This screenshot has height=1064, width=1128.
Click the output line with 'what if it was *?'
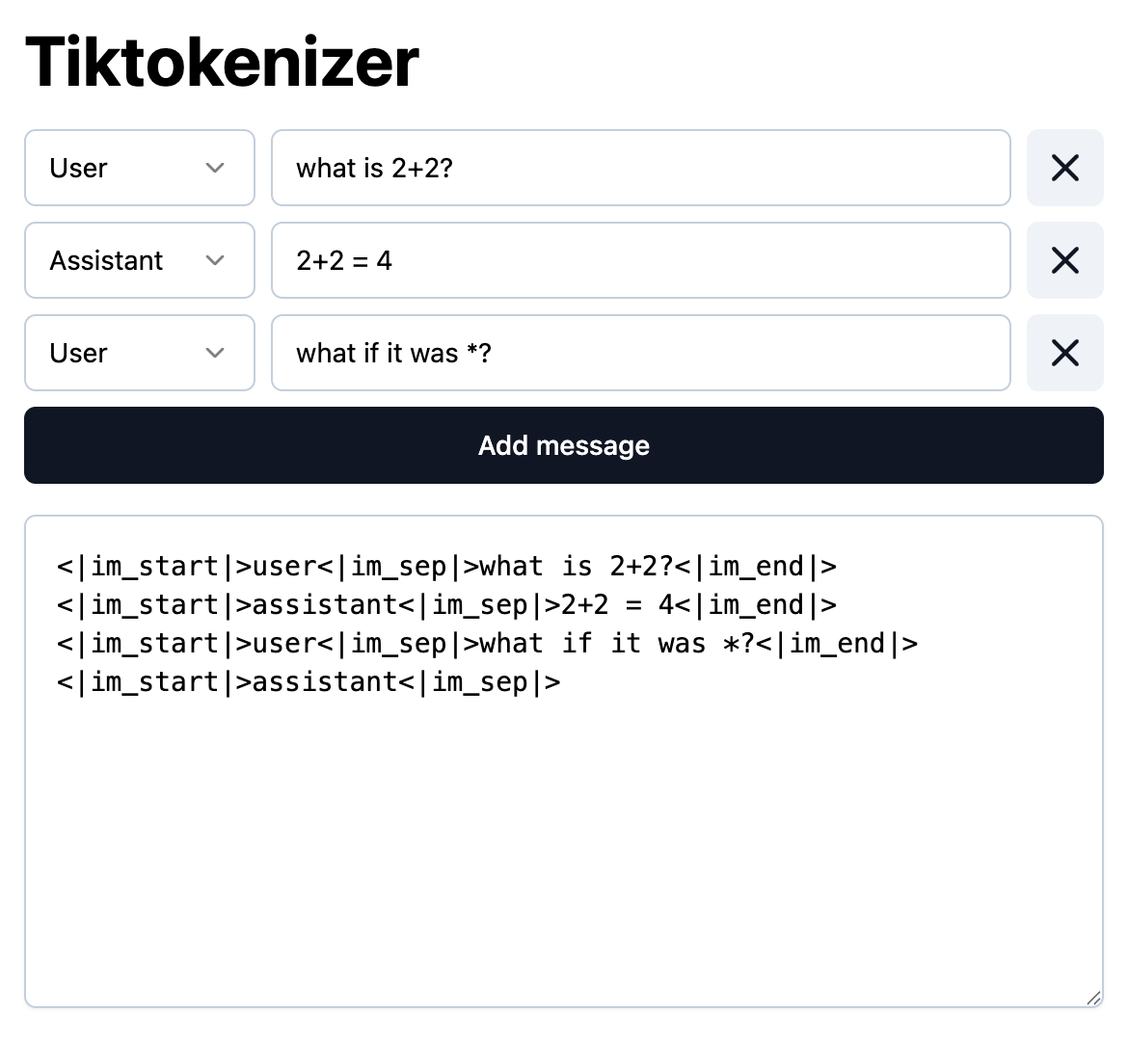pyautogui.click(x=487, y=644)
